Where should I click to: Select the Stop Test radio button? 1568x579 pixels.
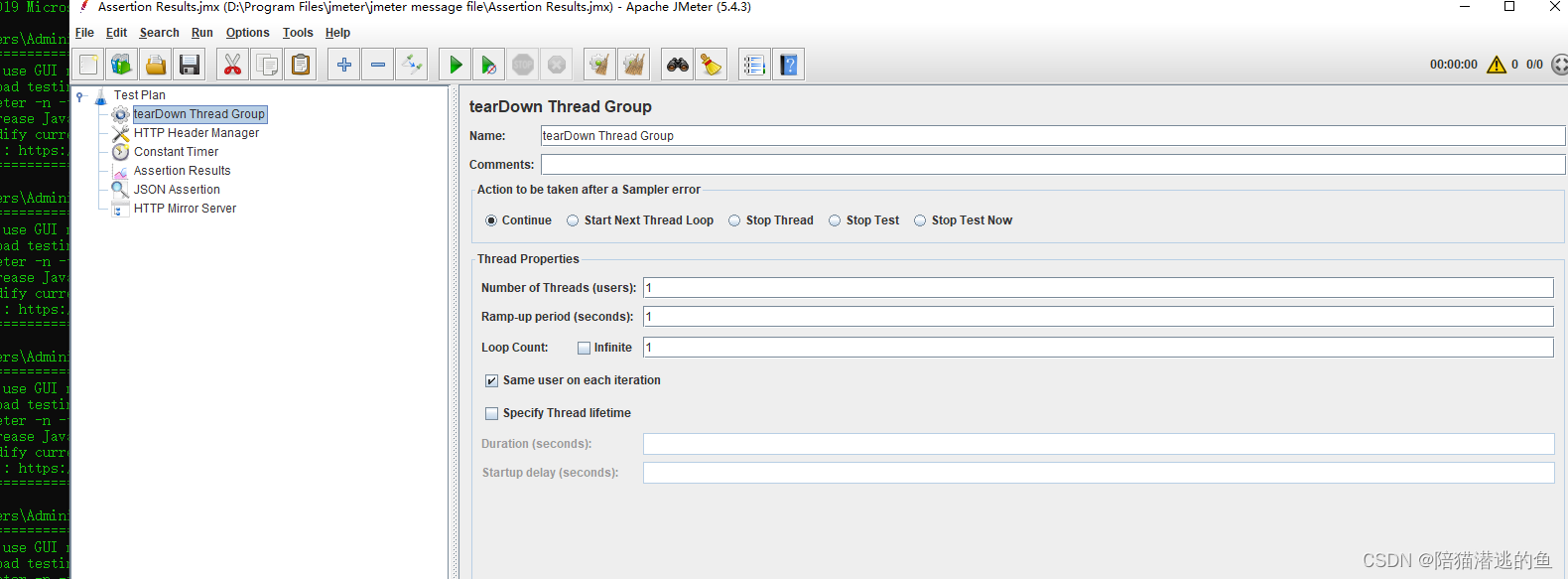[835, 220]
